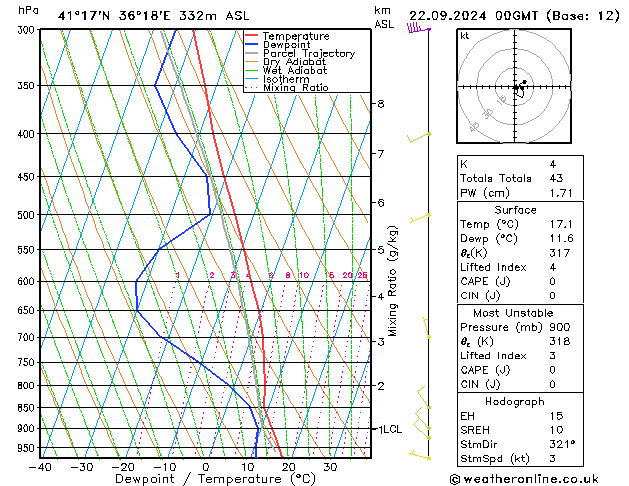Click the weatheronline.co.uk copyright text
The image size is (629, 486).
523,479
